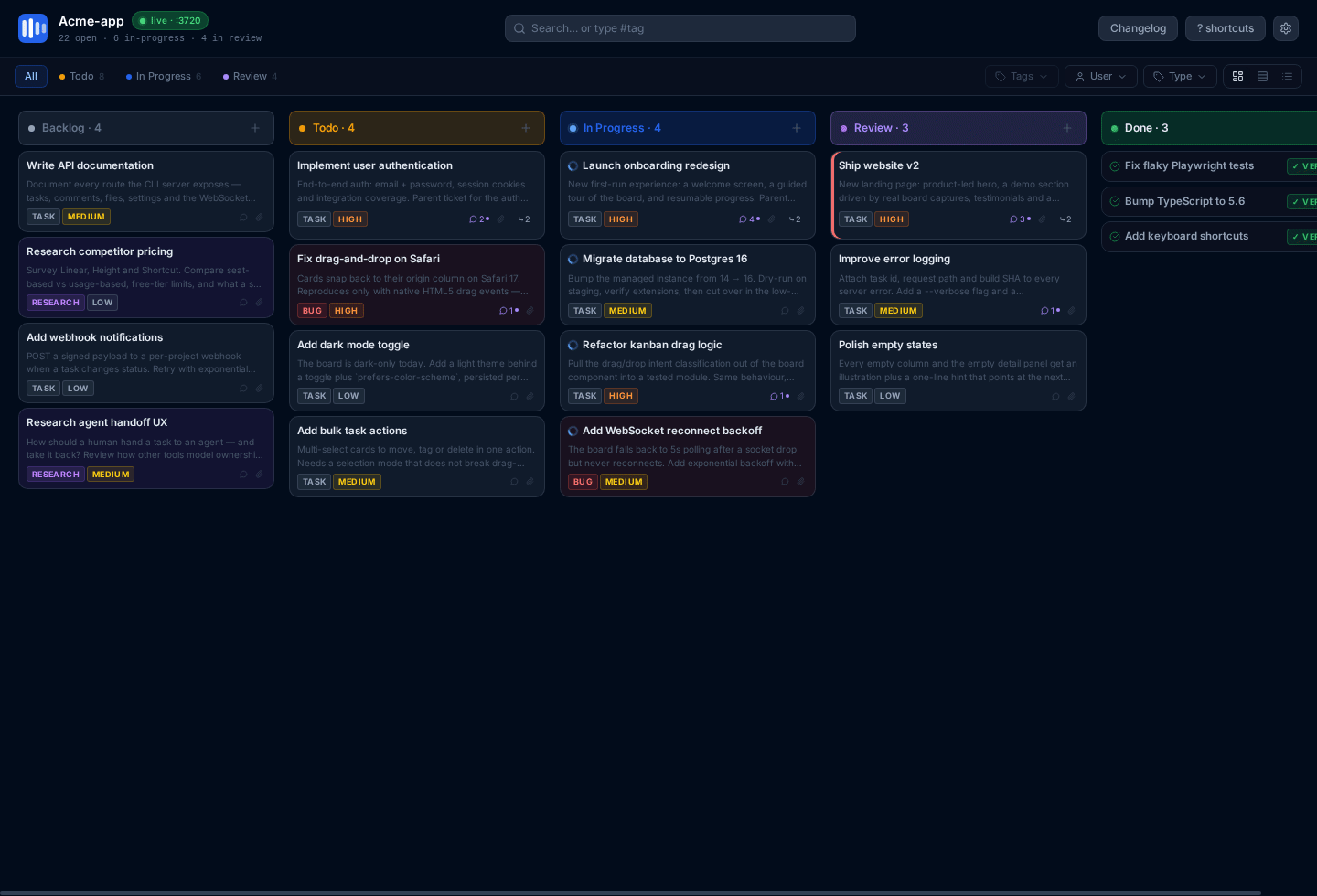Click TASK tag on Add bulk task actions
Viewport: 1317px width, 896px height.
(x=315, y=482)
